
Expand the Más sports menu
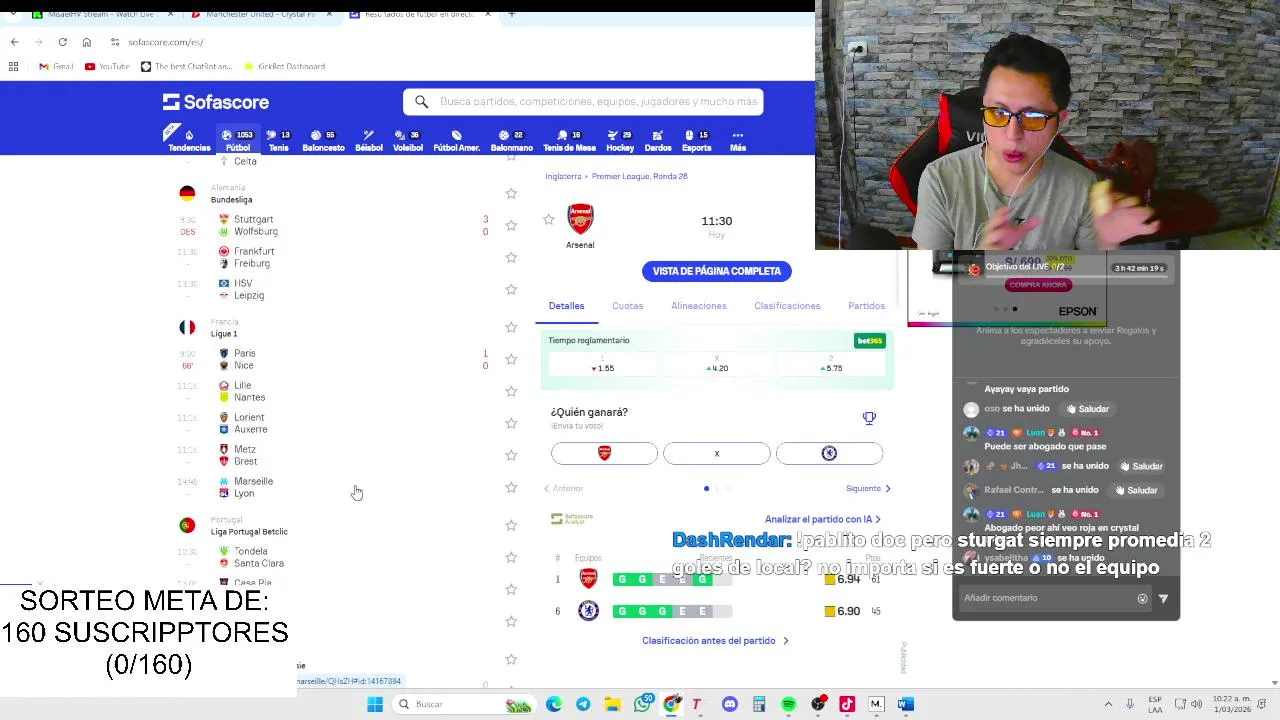(738, 141)
